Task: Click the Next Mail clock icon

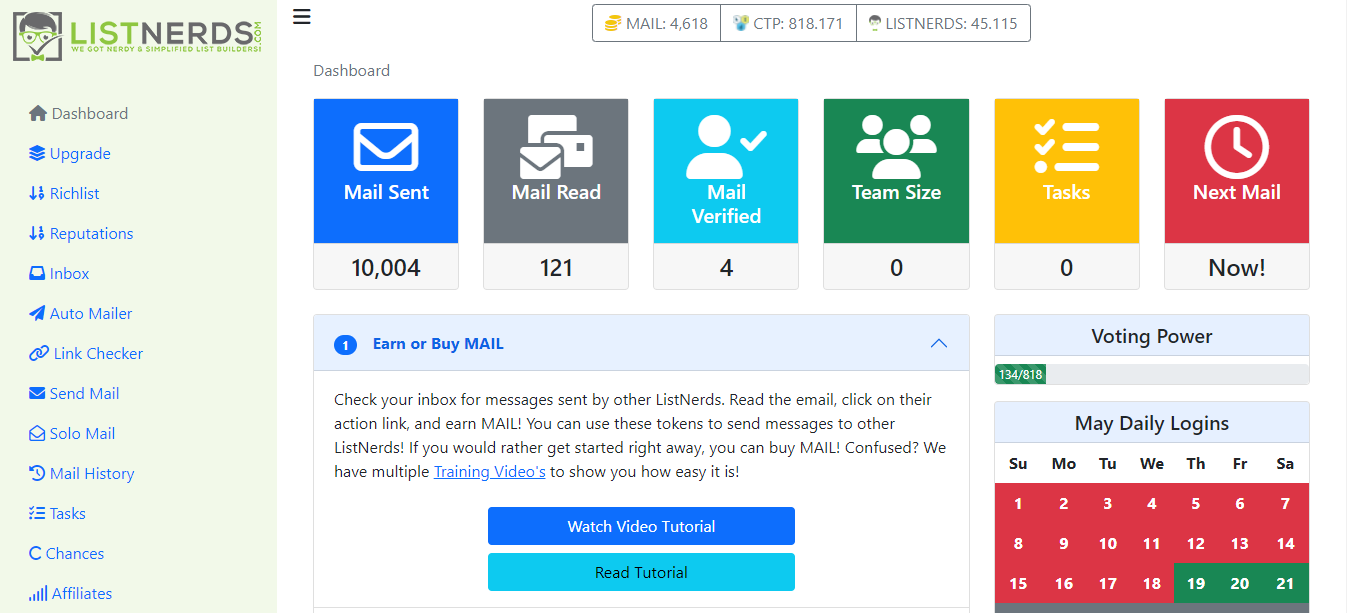Action: 1237,147
